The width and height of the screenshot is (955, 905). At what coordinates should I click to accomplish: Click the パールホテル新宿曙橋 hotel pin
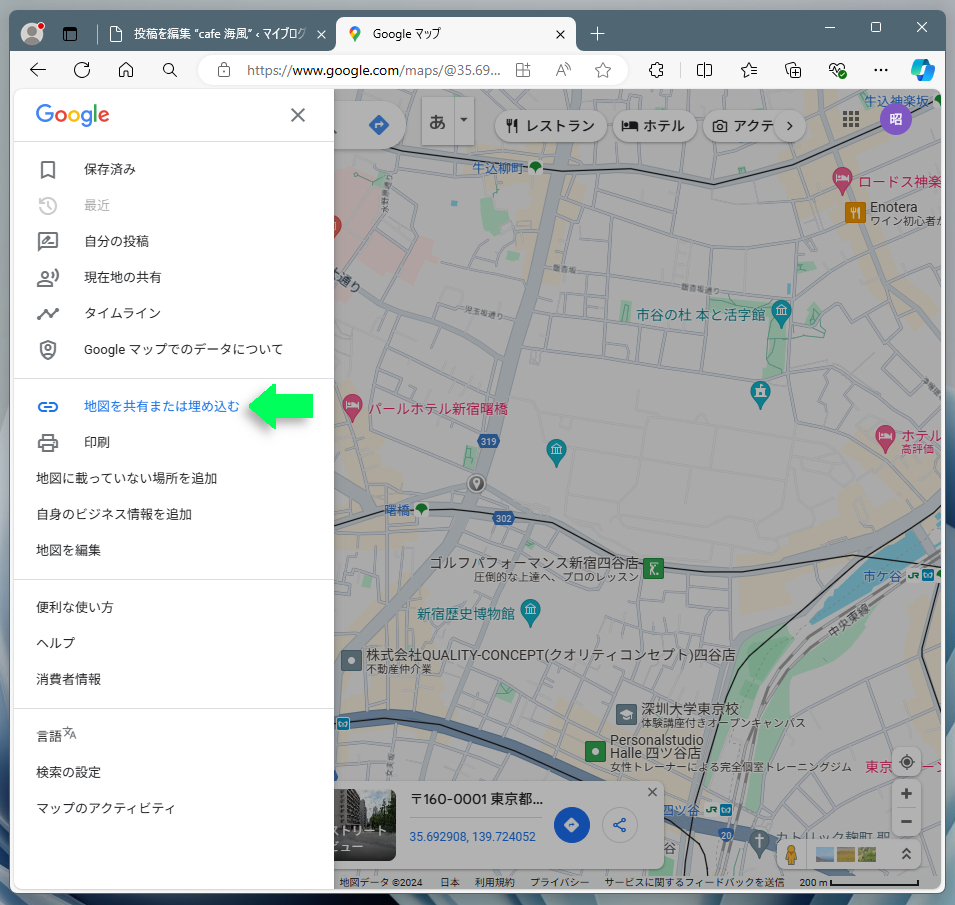(x=352, y=407)
